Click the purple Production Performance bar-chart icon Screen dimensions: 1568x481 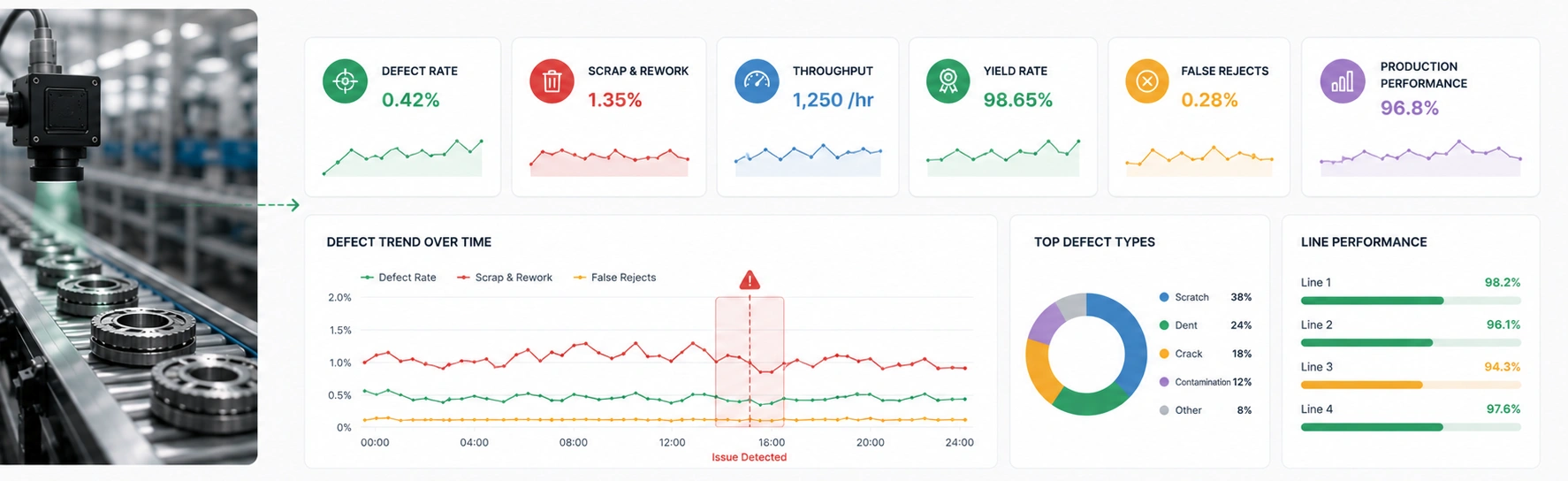coord(1343,81)
